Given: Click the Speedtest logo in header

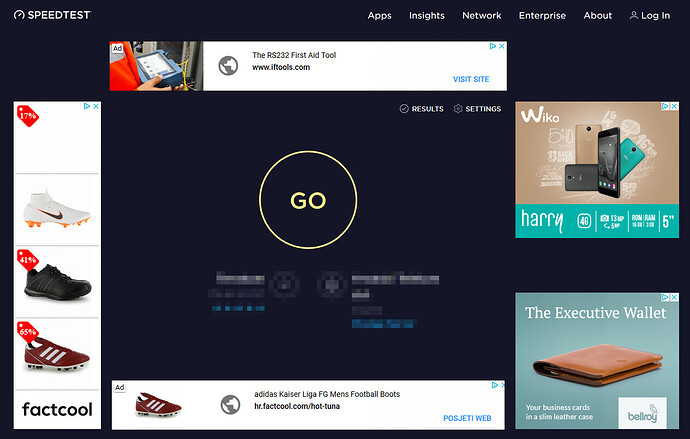Looking at the screenshot, I should click(51, 15).
